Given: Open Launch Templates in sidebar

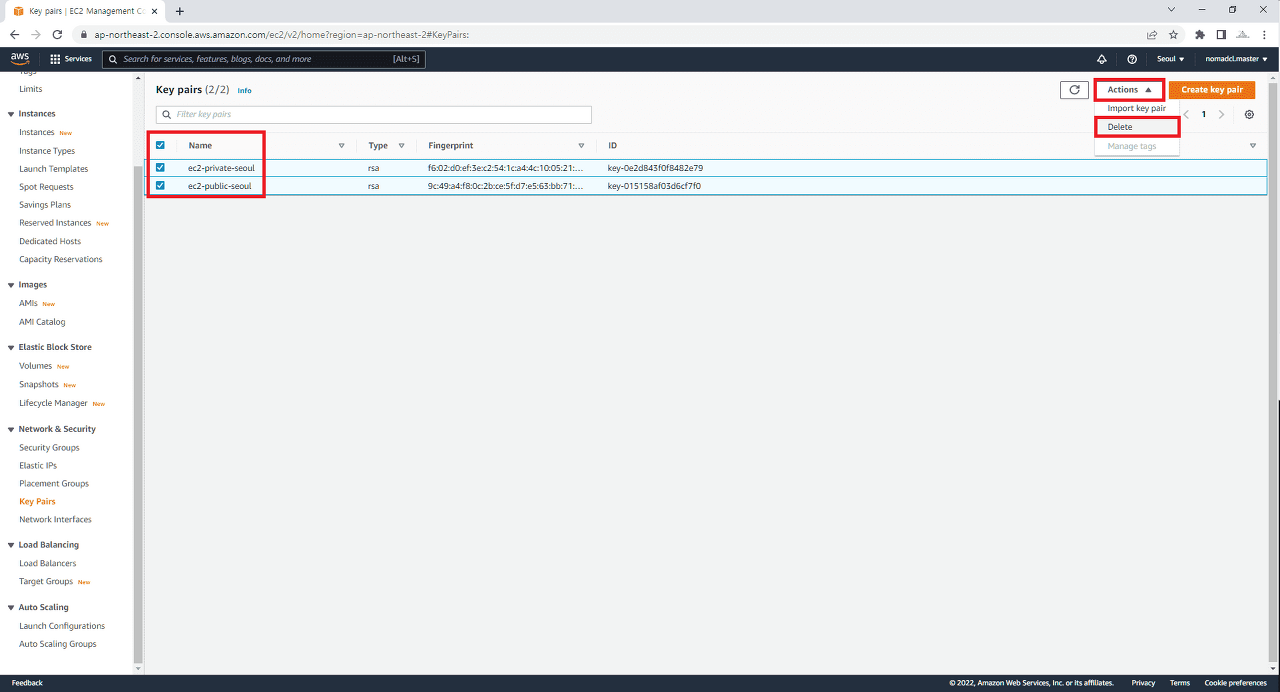Looking at the screenshot, I should tap(53, 169).
